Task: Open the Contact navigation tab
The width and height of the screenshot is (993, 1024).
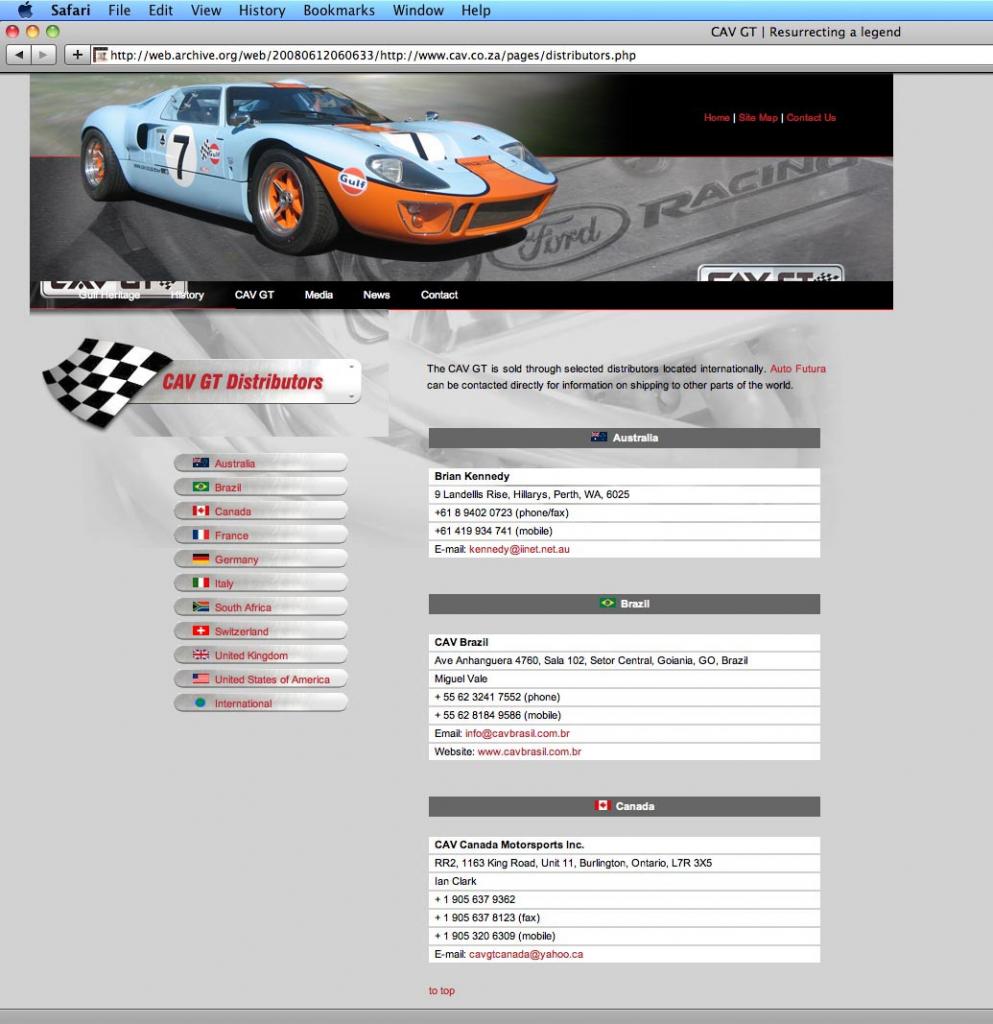Action: tap(439, 295)
